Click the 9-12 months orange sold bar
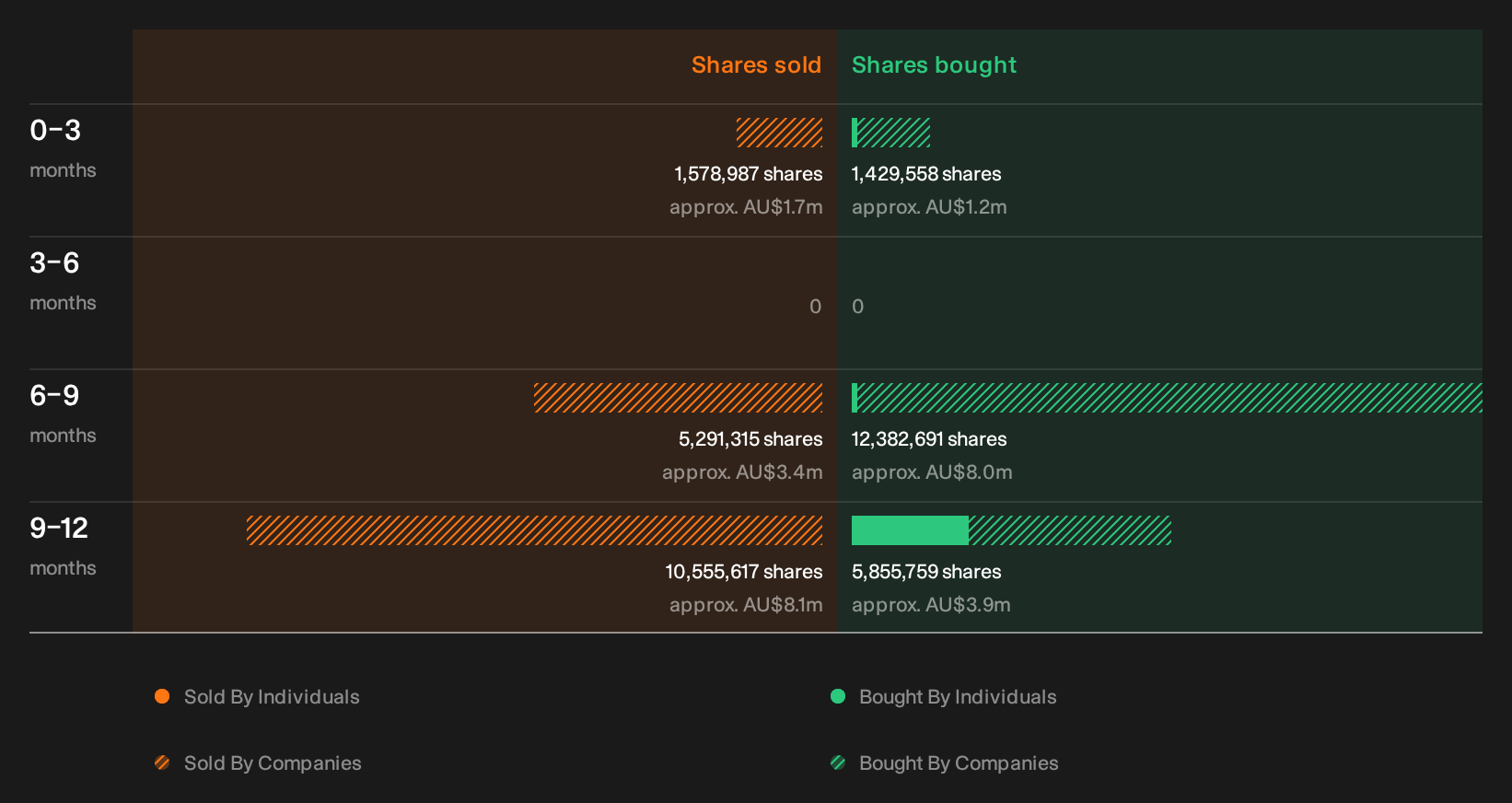 tap(534, 530)
